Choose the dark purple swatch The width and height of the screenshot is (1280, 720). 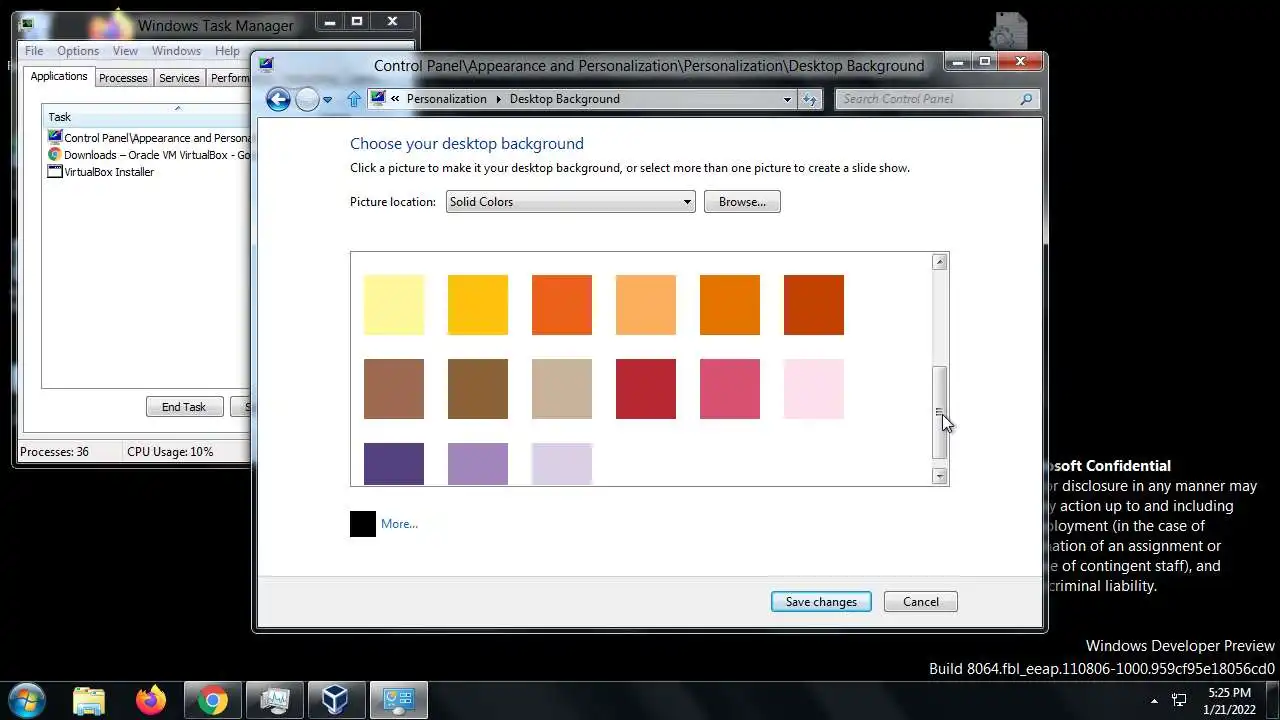click(394, 464)
